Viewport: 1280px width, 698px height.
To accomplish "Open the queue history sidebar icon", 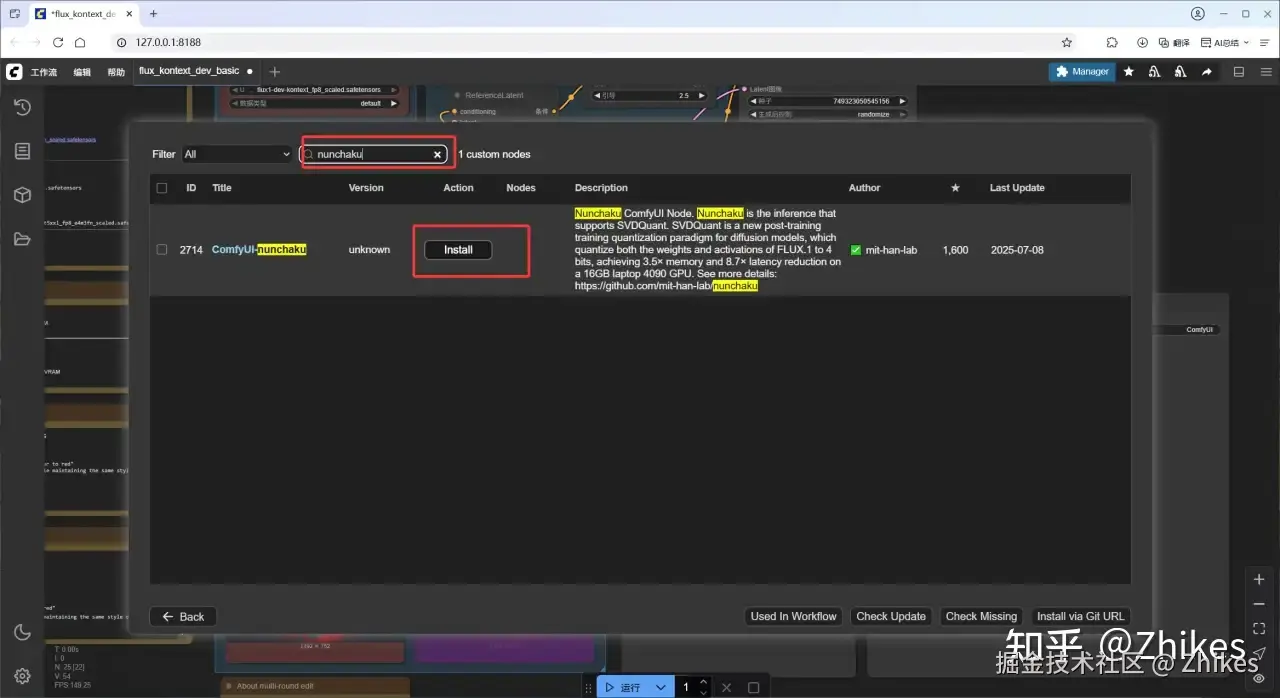I will click(22, 107).
